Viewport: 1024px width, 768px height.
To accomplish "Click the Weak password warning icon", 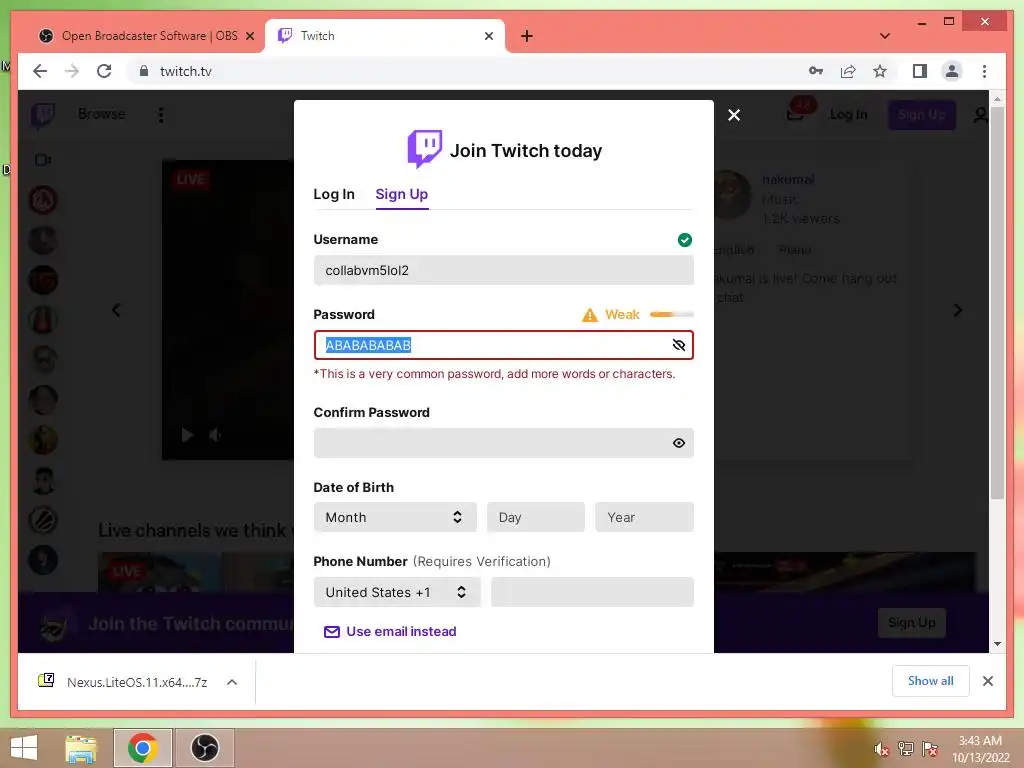I will click(590, 315).
